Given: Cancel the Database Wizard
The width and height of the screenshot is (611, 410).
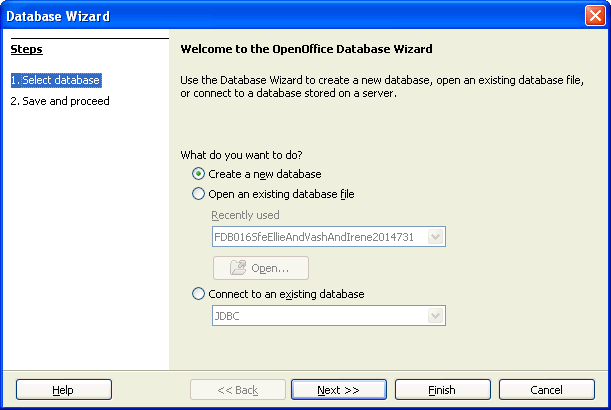Looking at the screenshot, I should 547,390.
